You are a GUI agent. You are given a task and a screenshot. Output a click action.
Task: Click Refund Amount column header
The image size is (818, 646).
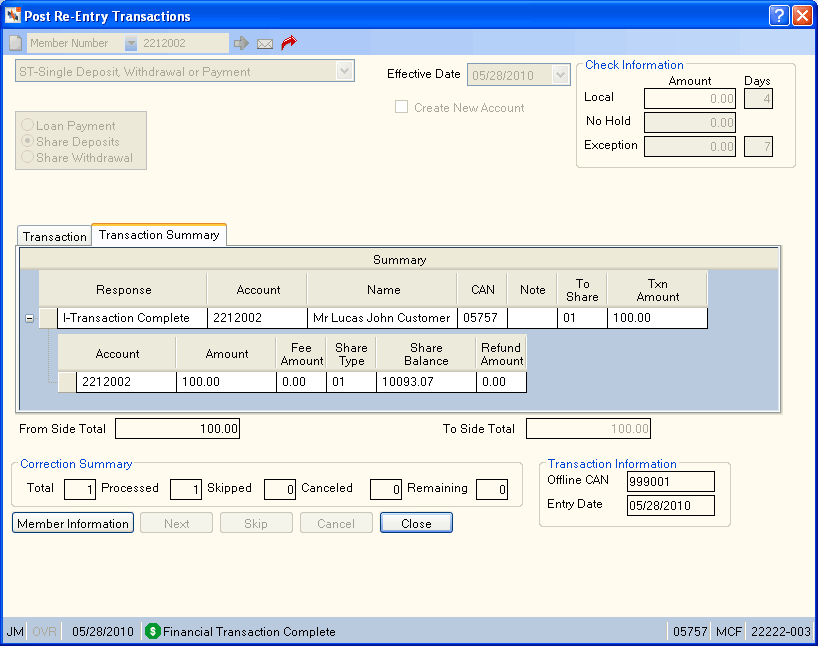[501, 354]
